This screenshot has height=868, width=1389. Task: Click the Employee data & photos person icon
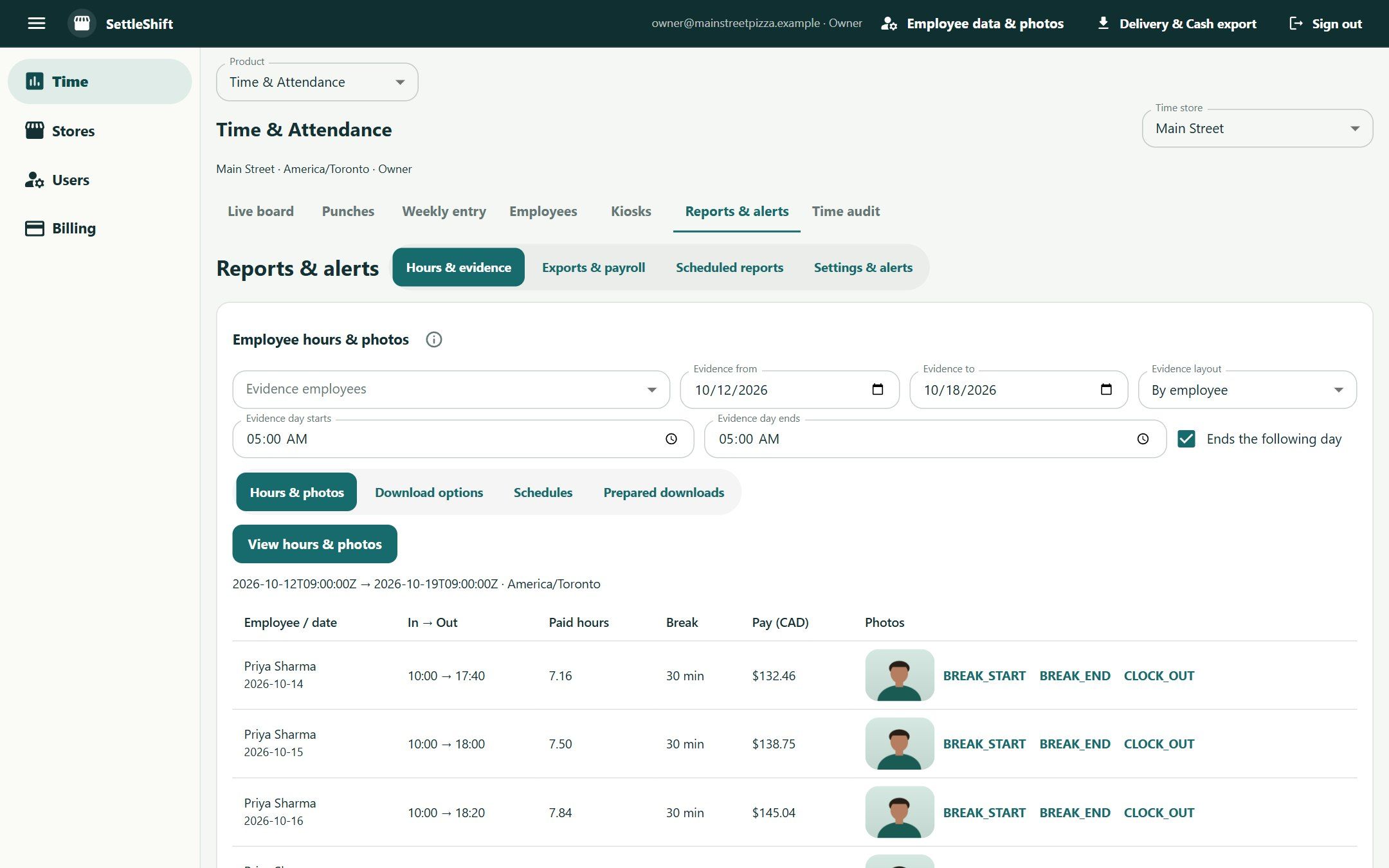(889, 24)
